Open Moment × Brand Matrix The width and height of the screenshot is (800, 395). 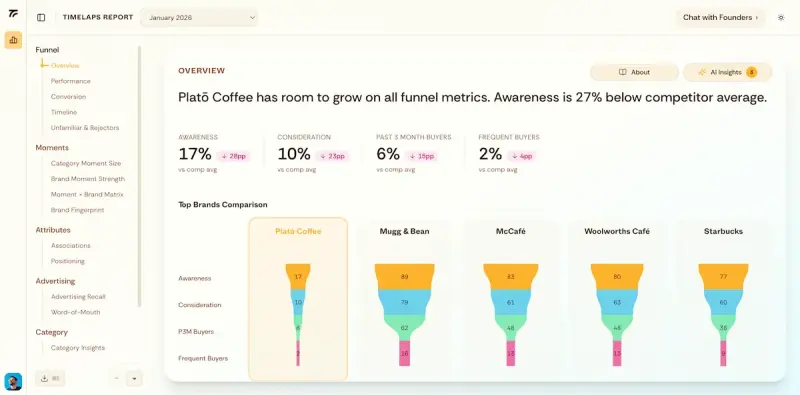tap(87, 194)
